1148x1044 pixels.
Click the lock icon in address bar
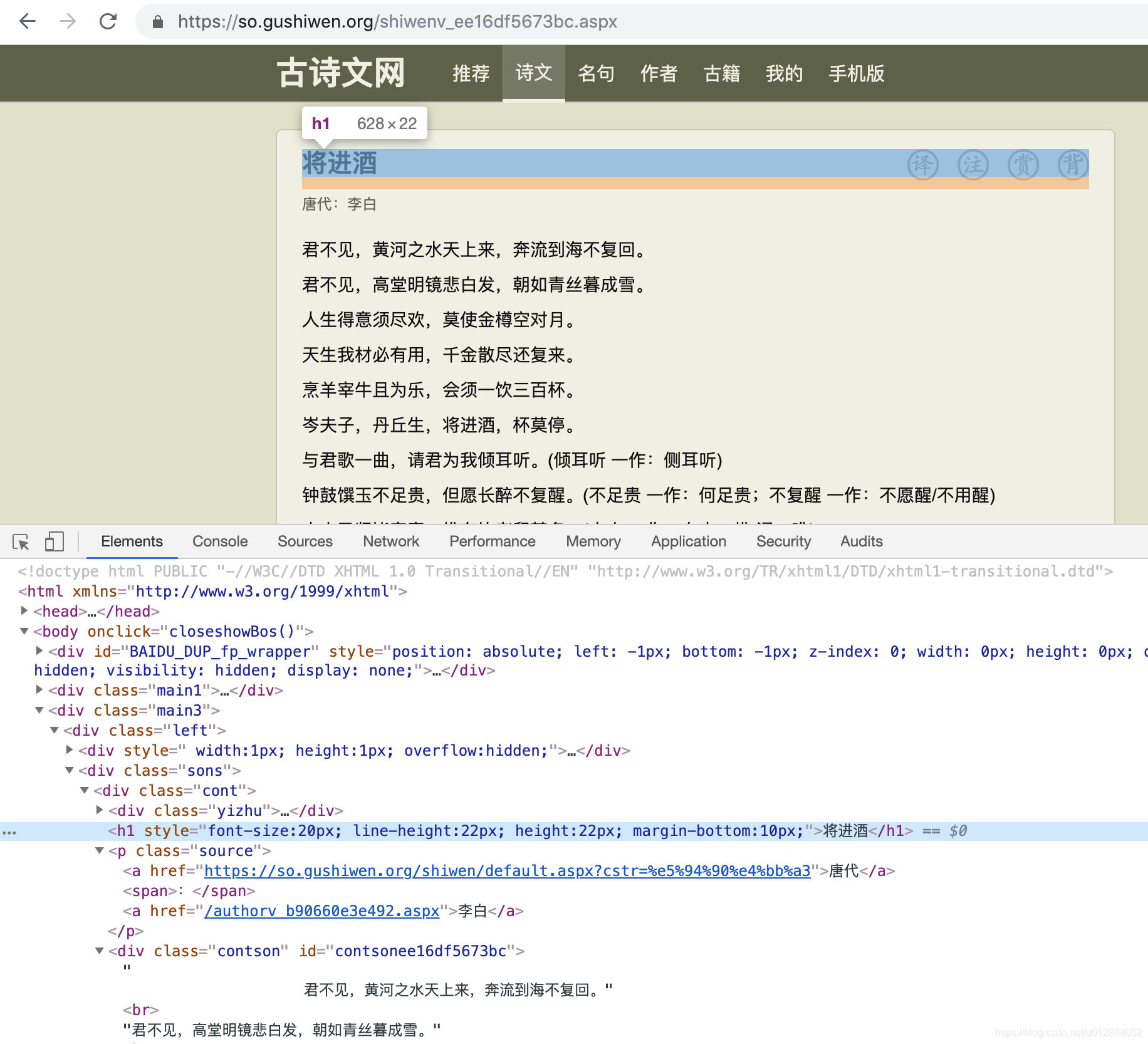pyautogui.click(x=158, y=22)
